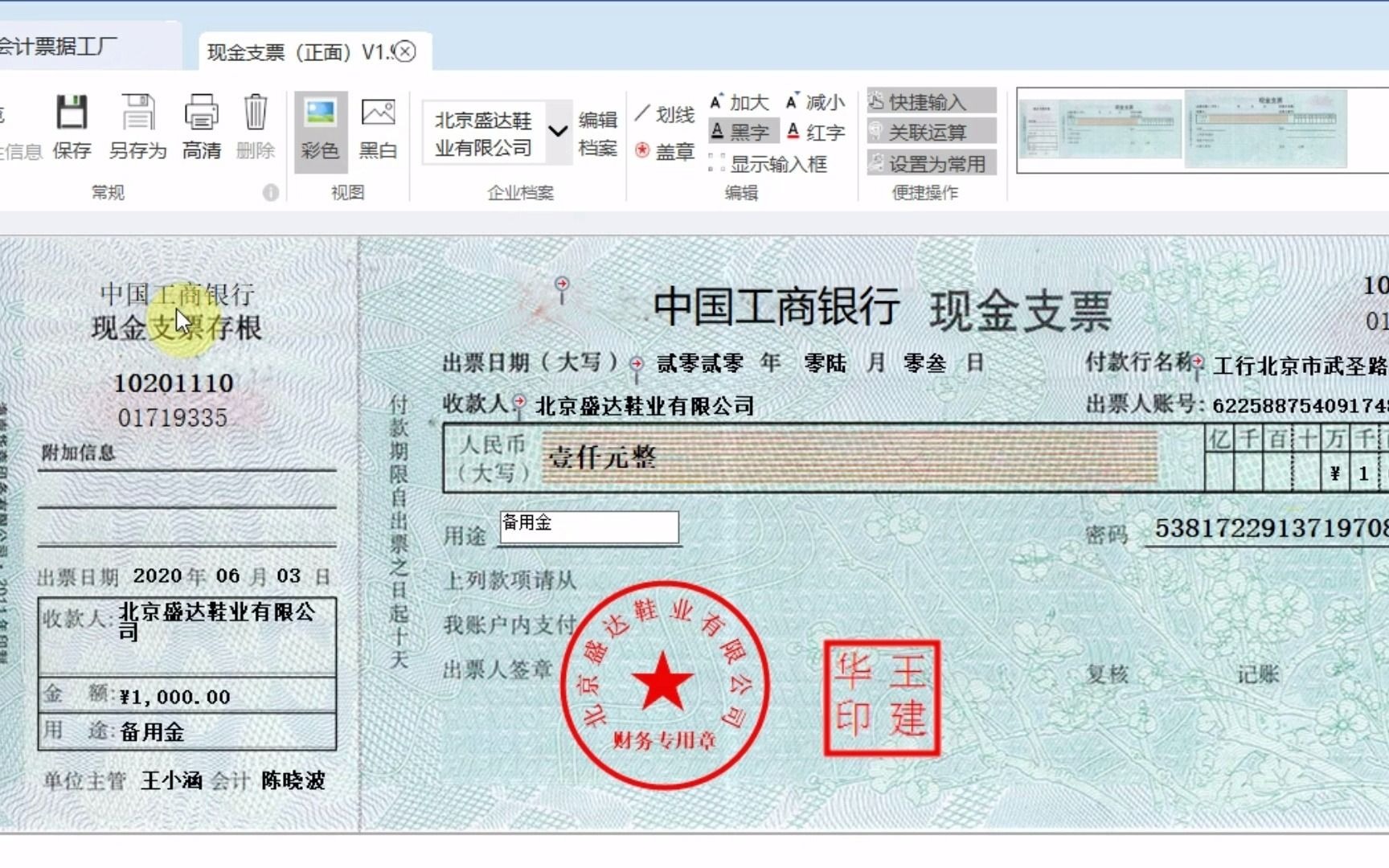Click Quick Input (快捷输入) button
The width and height of the screenshot is (1389, 868).
coord(931,101)
